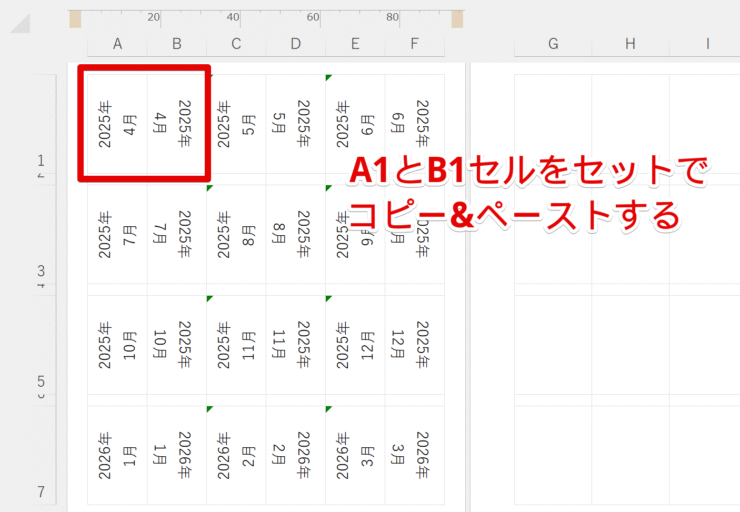Select cell E1 containing 2025年6月
Image resolution: width=740 pixels, height=512 pixels.
[x=355, y=124]
